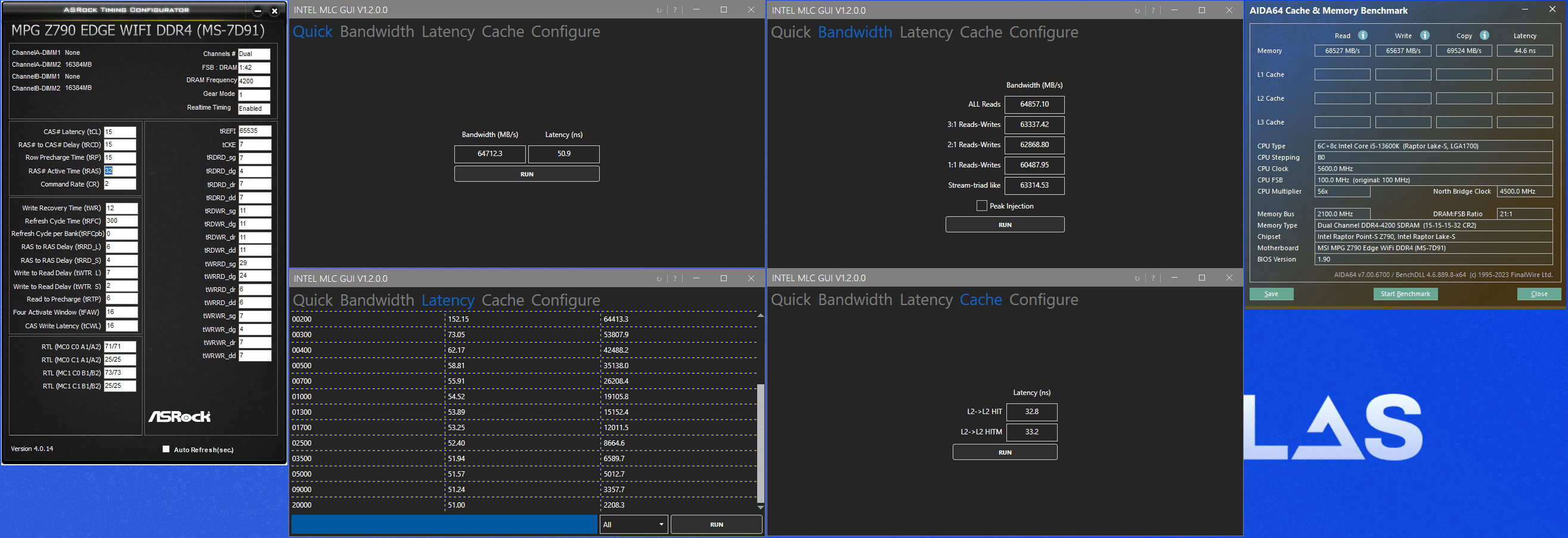Toggle the Auto Refresh(sec) checkbox
The image size is (1568, 538).
pyautogui.click(x=166, y=449)
